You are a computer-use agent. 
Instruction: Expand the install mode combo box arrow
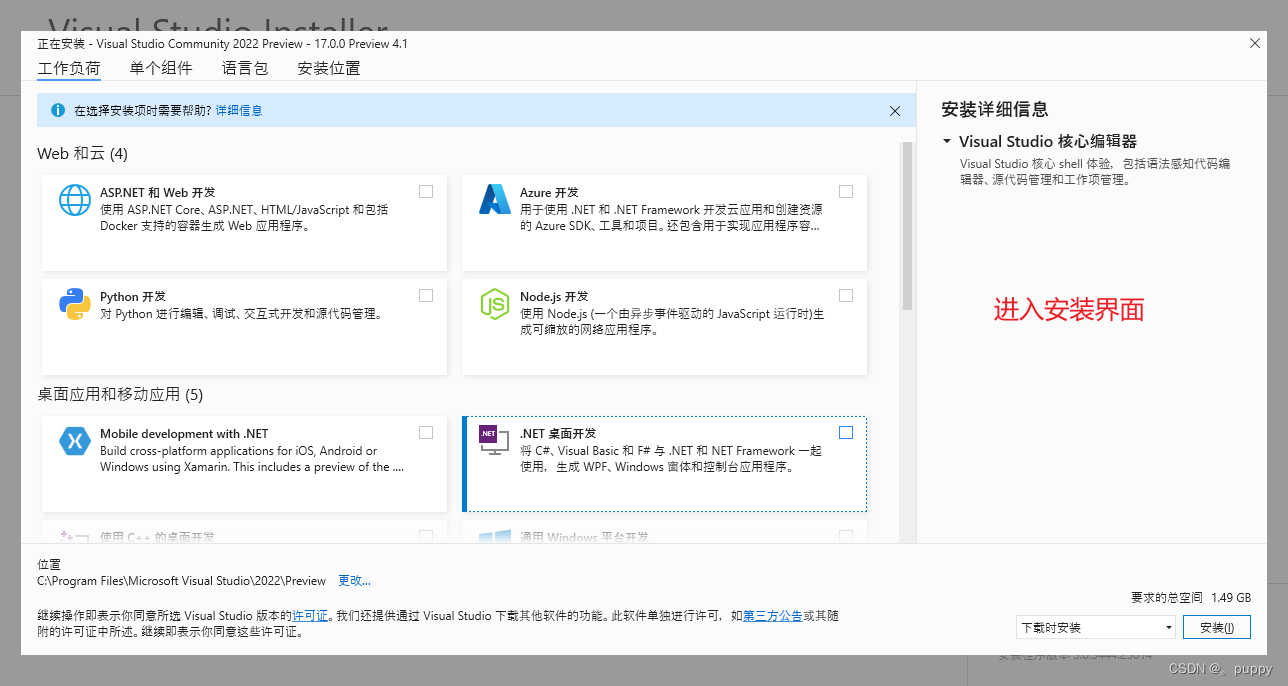pyautogui.click(x=1167, y=626)
